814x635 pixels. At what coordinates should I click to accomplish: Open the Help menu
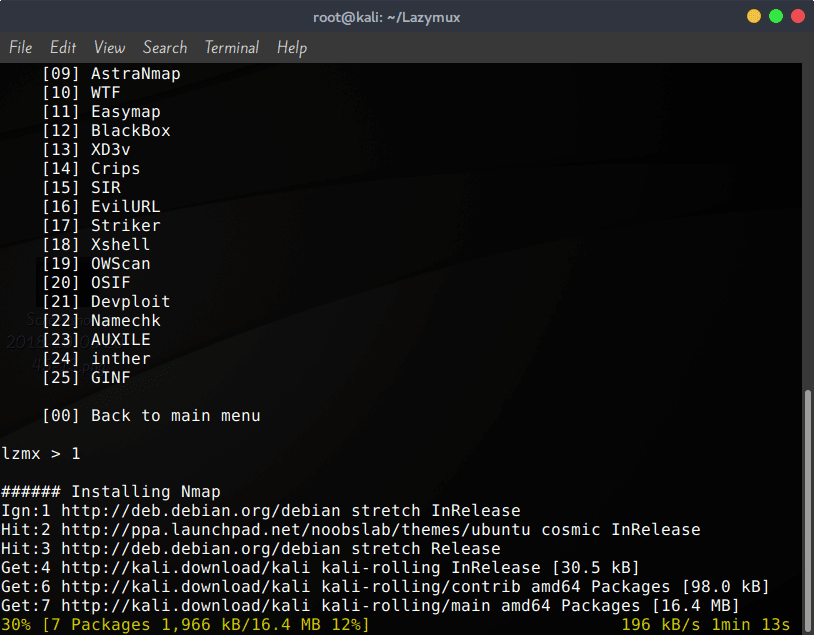point(292,48)
